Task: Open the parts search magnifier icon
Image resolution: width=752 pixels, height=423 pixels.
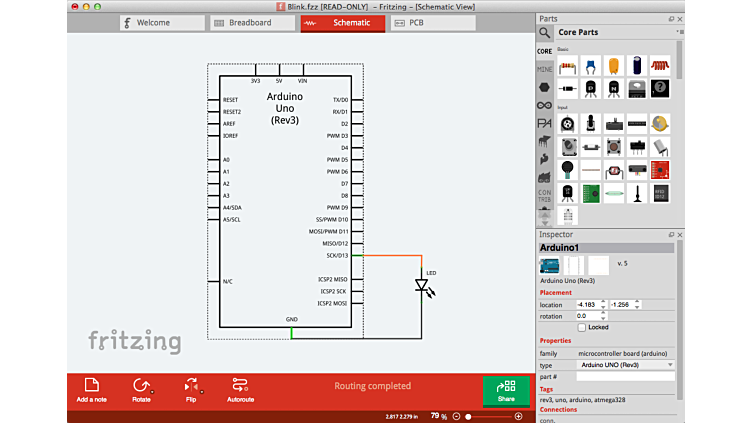Action: [x=545, y=32]
